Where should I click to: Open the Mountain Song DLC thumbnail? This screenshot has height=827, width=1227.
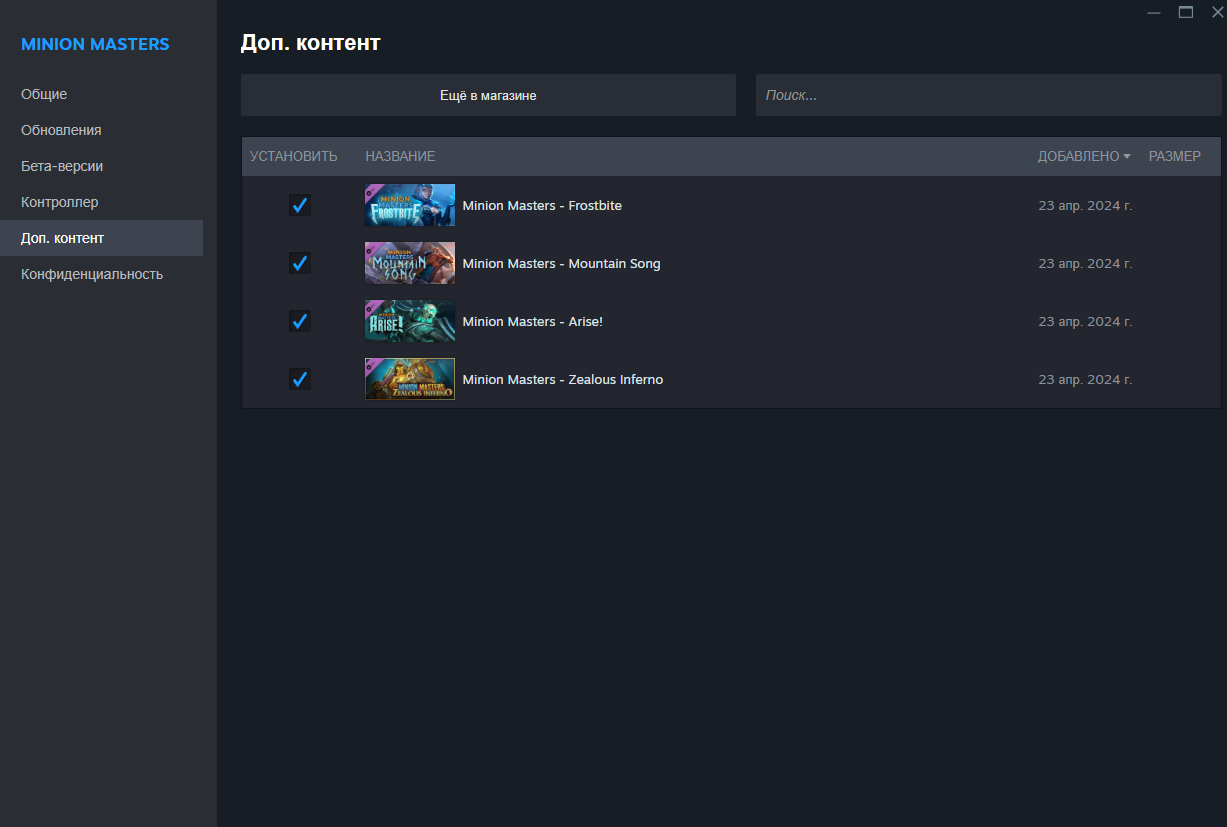410,263
